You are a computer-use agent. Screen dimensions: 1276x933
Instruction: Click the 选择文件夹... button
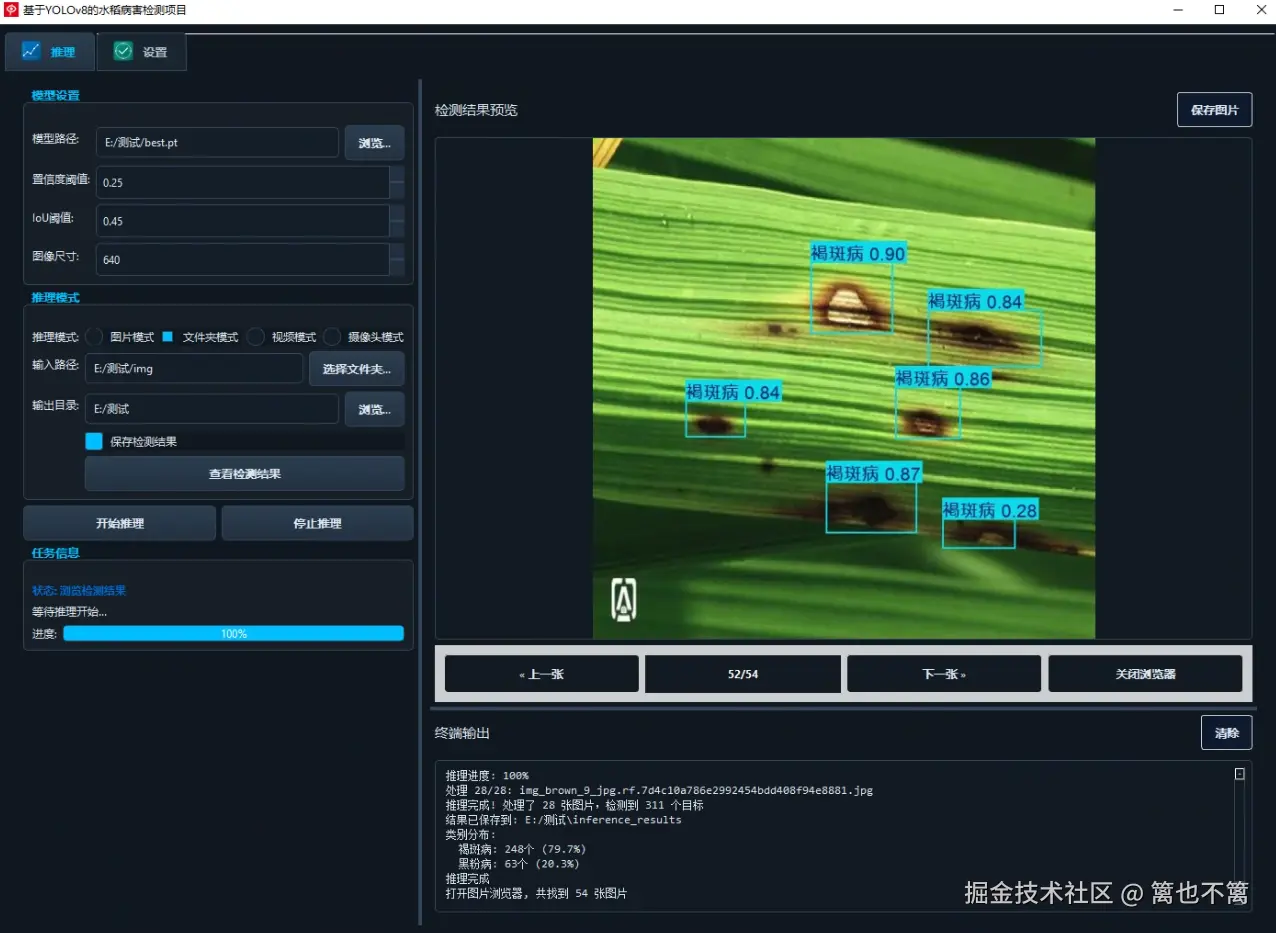357,369
